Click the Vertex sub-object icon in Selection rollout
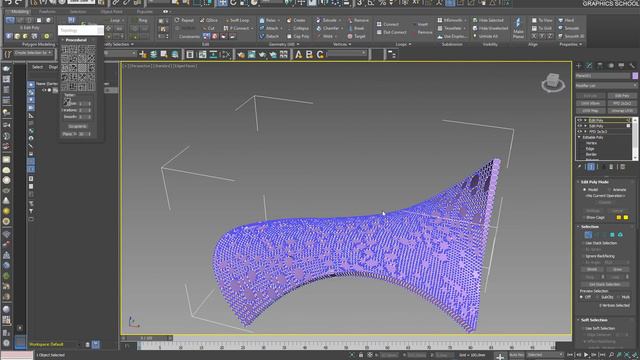This screenshot has height=360, width=640. (588, 235)
